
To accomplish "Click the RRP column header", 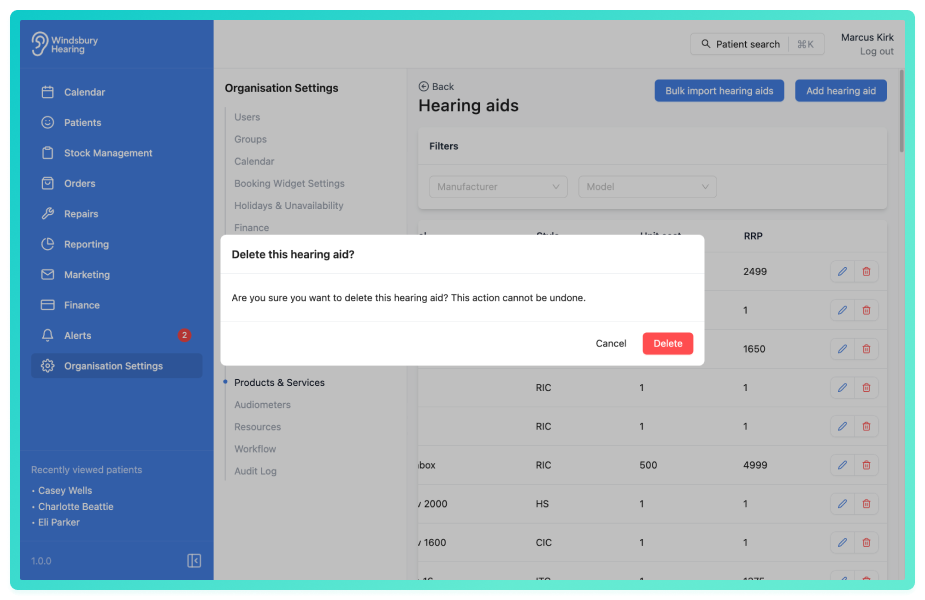I will point(753,236).
